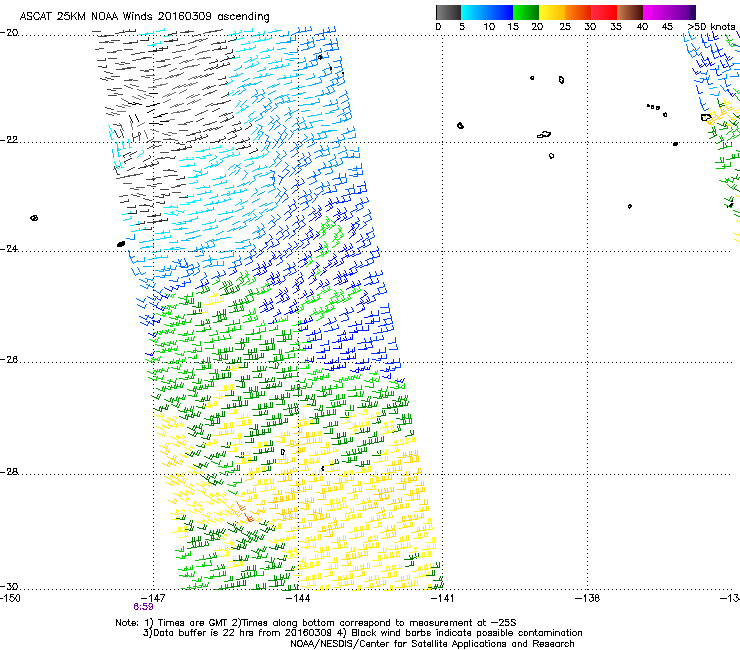Viewport: 740px width, 650px height.
Task: Click the 'NOAA/NESDIS/Center for Satellite Applications and Research' credit
Action: (x=432, y=644)
